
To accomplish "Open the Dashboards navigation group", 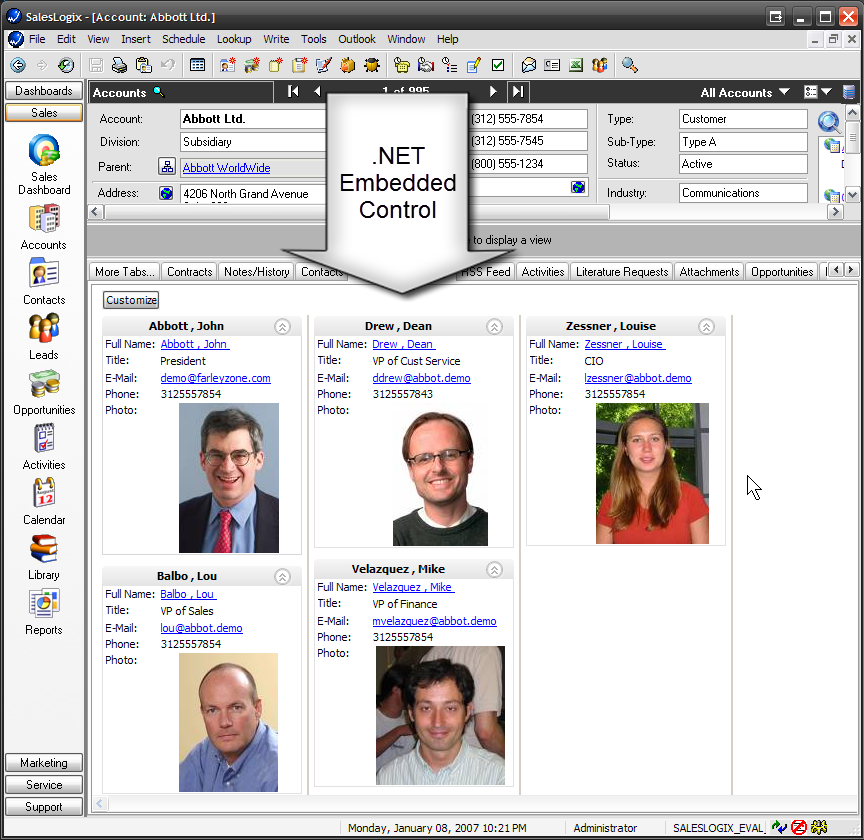I will (44, 91).
